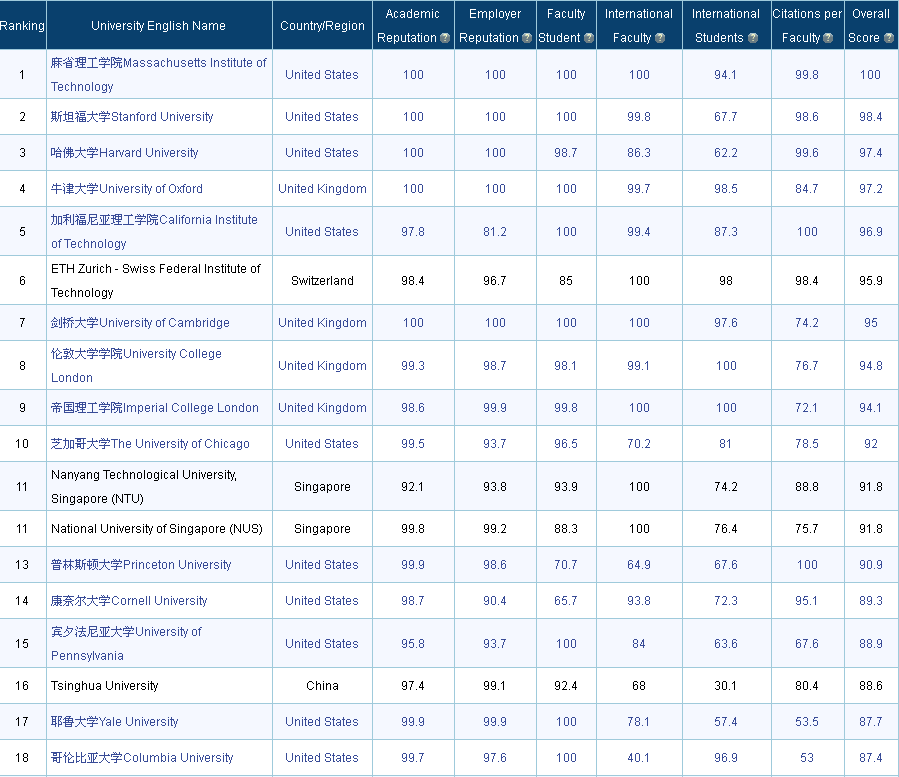The width and height of the screenshot is (899, 777).
Task: Click help icon next to International Students
Action: (x=753, y=38)
